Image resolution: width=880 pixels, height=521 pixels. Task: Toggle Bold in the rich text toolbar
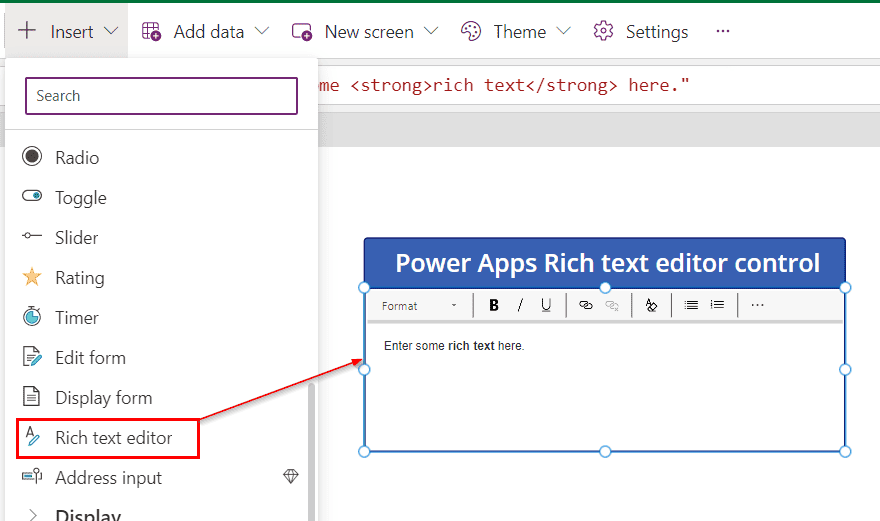(x=494, y=305)
